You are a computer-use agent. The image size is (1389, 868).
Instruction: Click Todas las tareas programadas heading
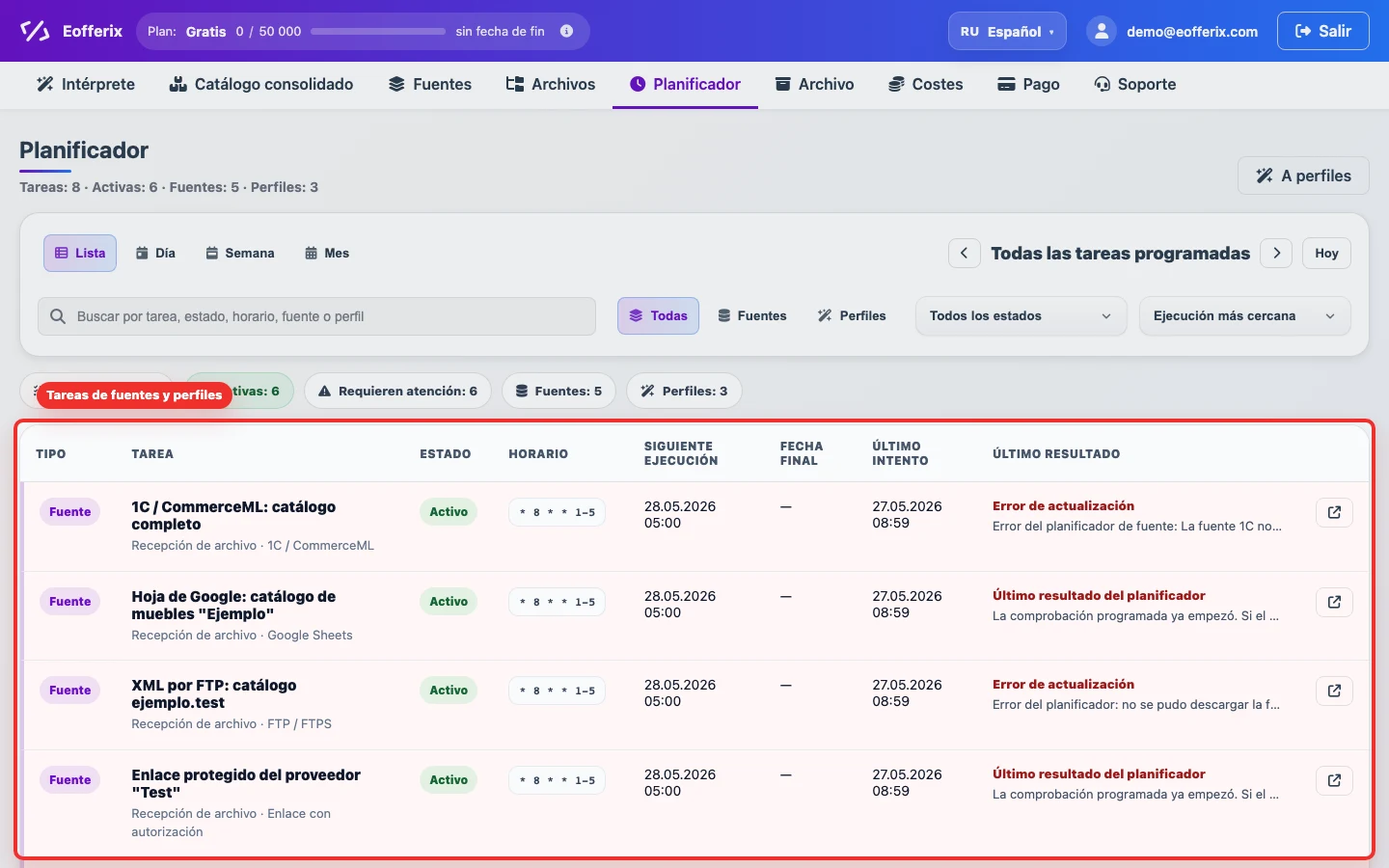[x=1120, y=253]
